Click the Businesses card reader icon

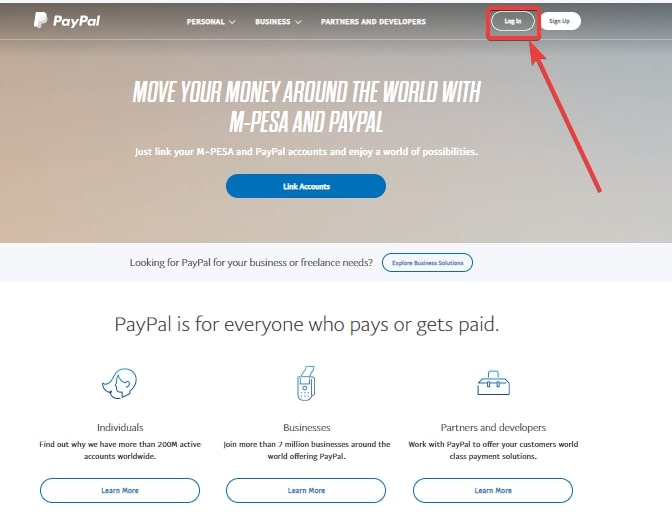(306, 383)
